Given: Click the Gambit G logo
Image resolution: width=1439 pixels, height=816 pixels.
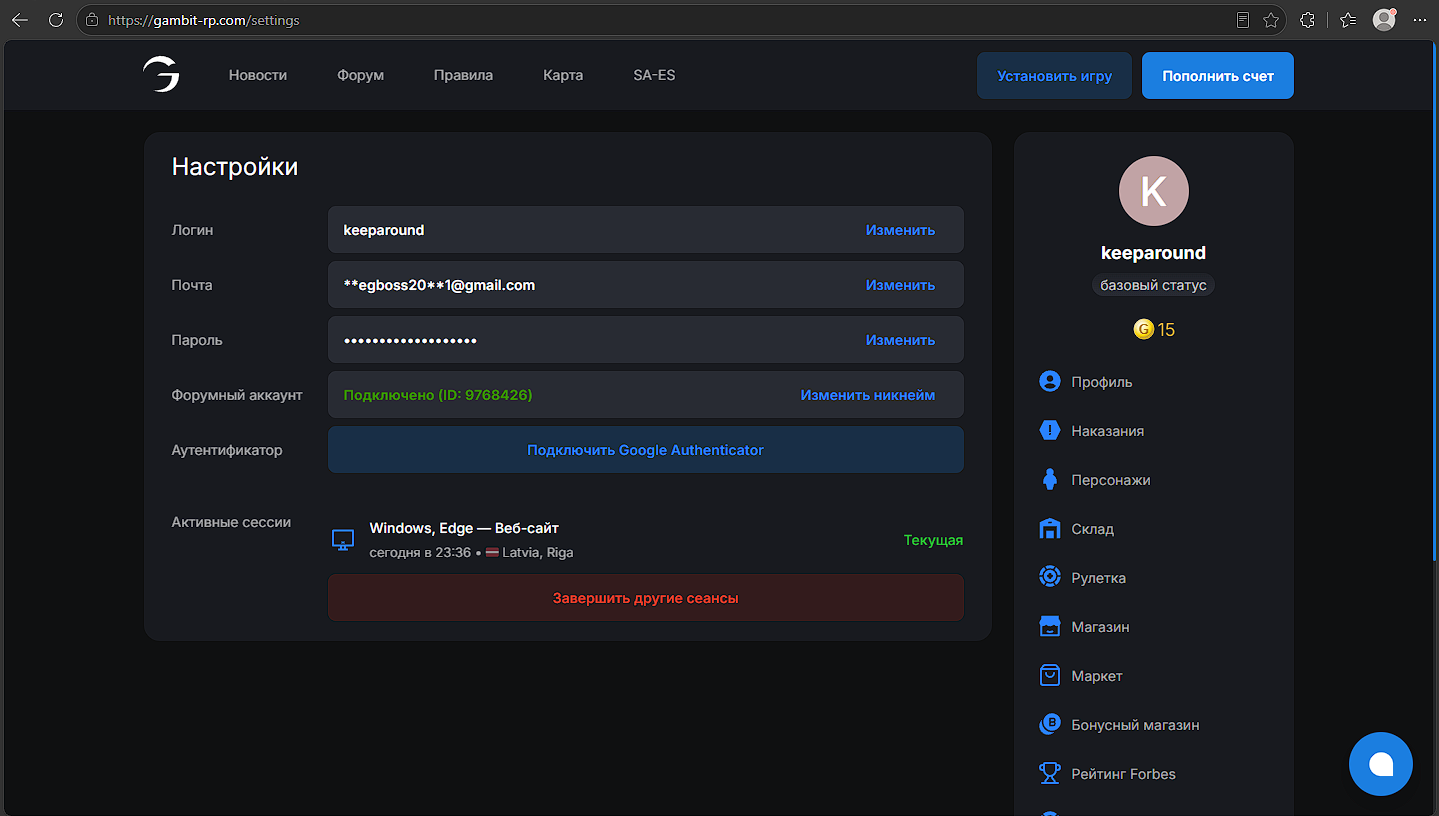Looking at the screenshot, I should pos(161,75).
